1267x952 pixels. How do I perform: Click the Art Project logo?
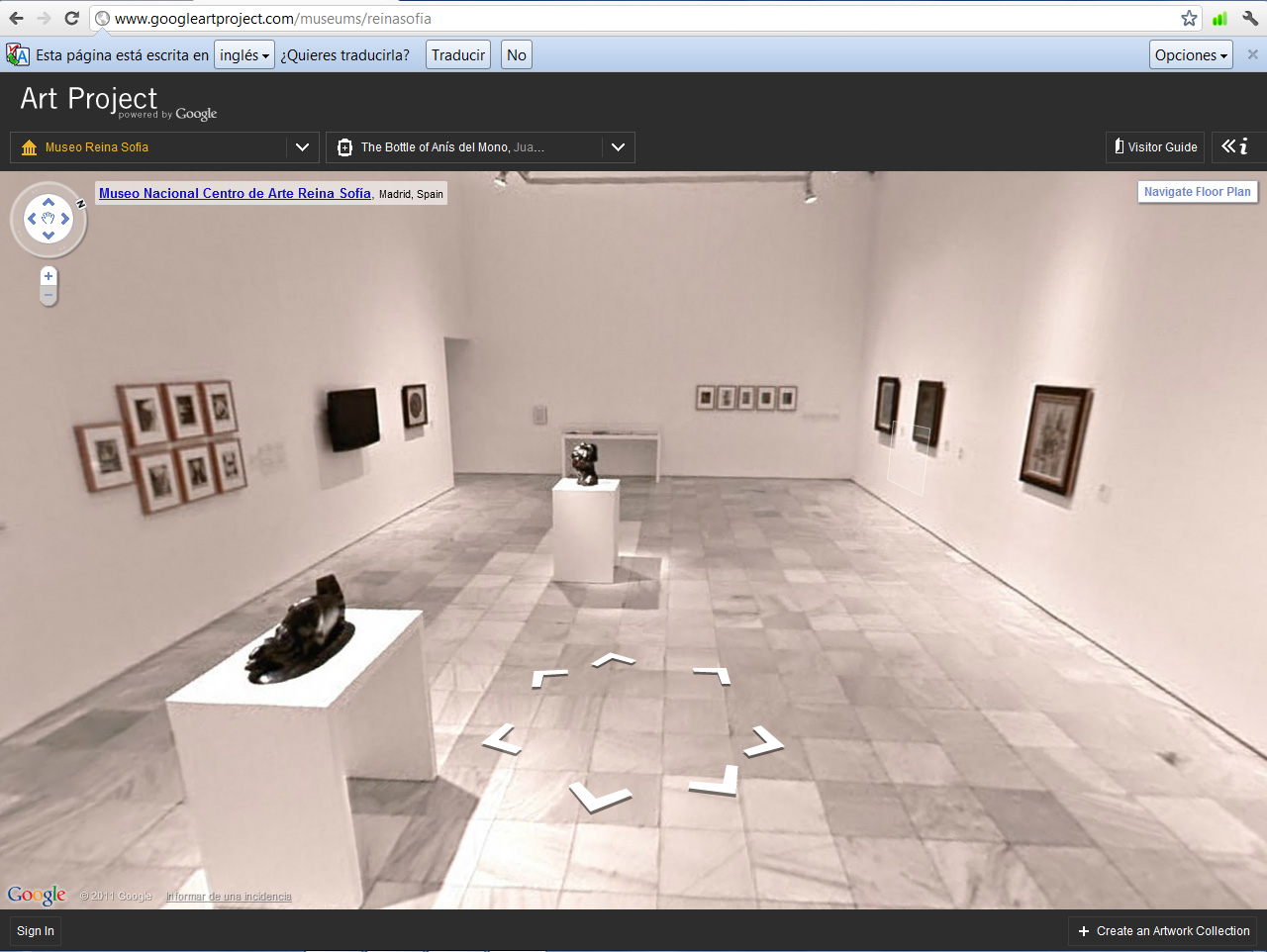(x=118, y=102)
